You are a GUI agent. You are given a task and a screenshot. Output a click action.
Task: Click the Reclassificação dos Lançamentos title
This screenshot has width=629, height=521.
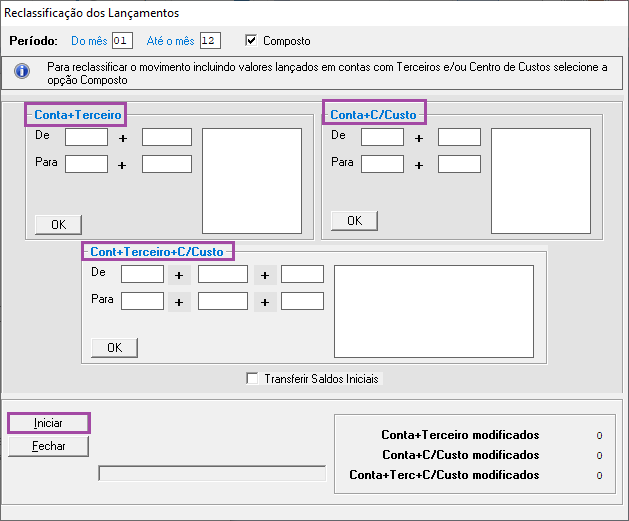pos(91,13)
